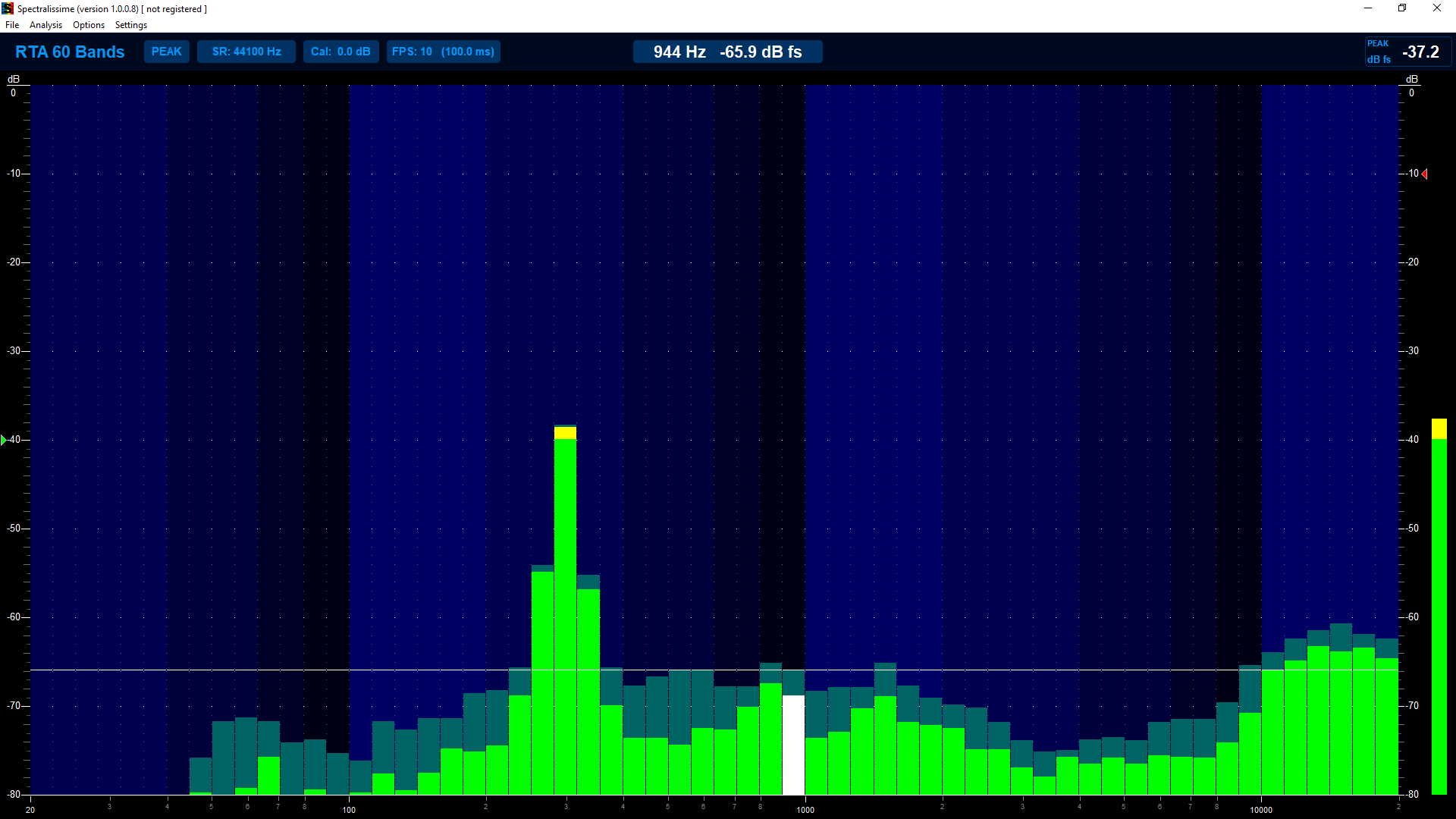The width and height of the screenshot is (1456, 819).
Task: Click the PEAK dB fs -37.2 display
Action: click(1407, 52)
